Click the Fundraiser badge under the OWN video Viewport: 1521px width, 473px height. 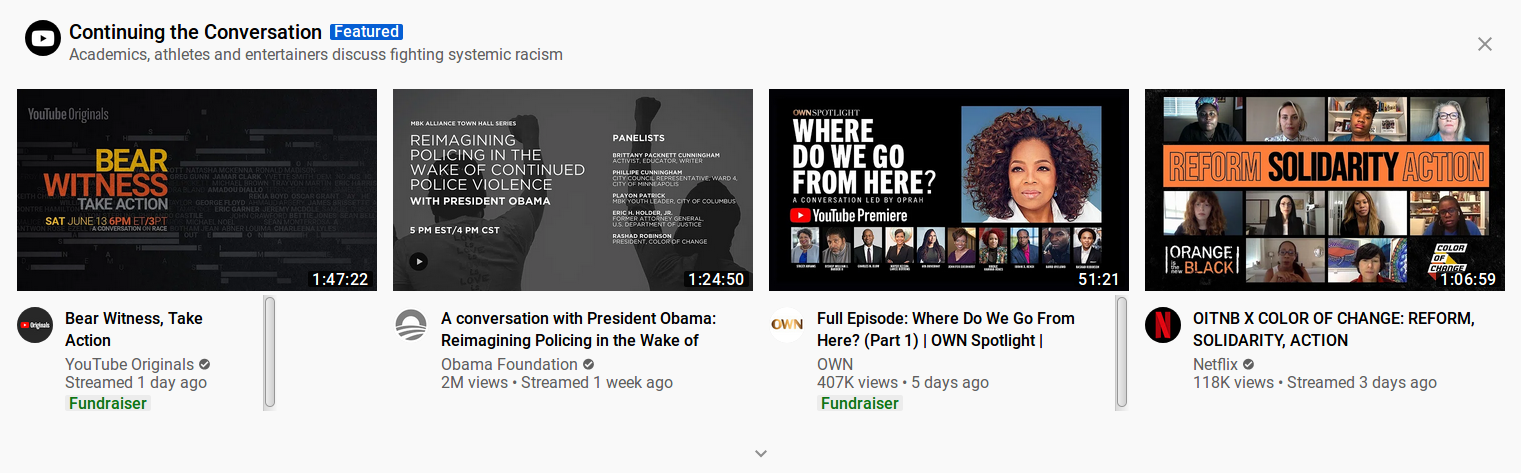coord(860,404)
